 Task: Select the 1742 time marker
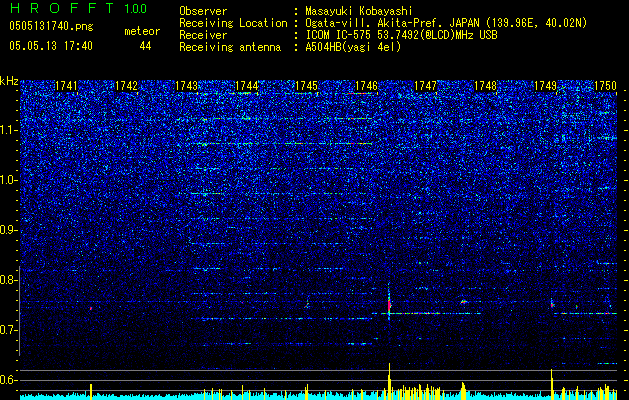click(x=126, y=86)
